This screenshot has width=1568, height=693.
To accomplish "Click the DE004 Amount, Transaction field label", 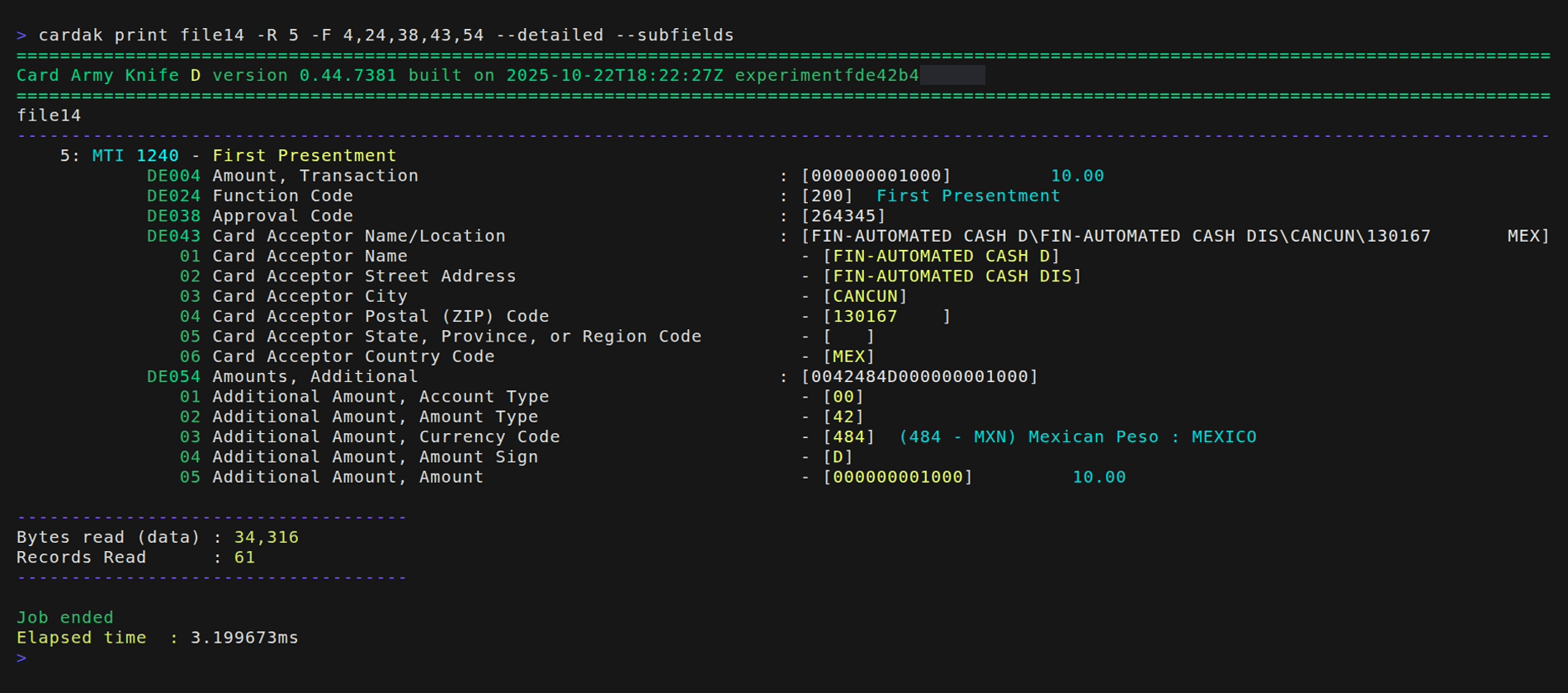I will pos(282,176).
